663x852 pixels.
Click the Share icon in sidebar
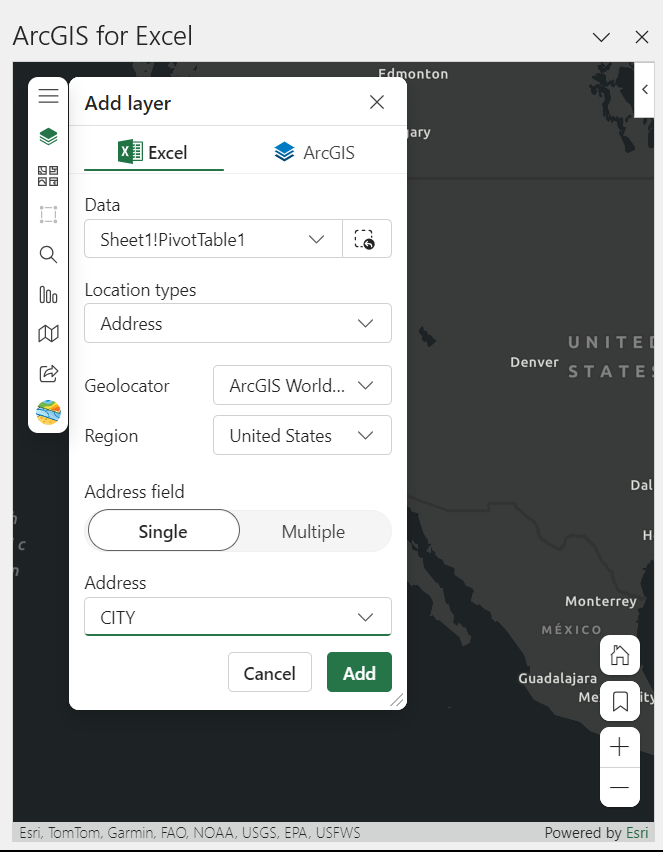(x=48, y=373)
